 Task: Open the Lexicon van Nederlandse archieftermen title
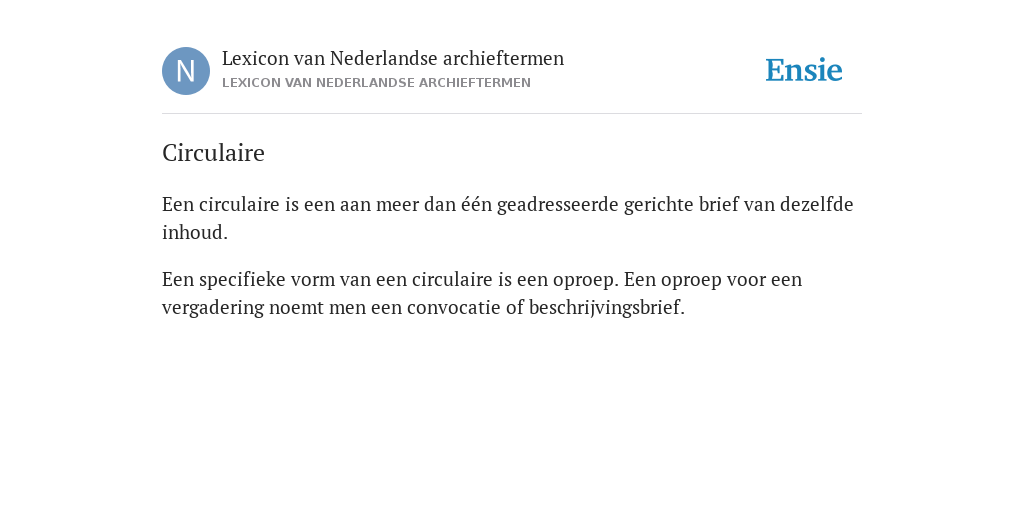pos(392,58)
